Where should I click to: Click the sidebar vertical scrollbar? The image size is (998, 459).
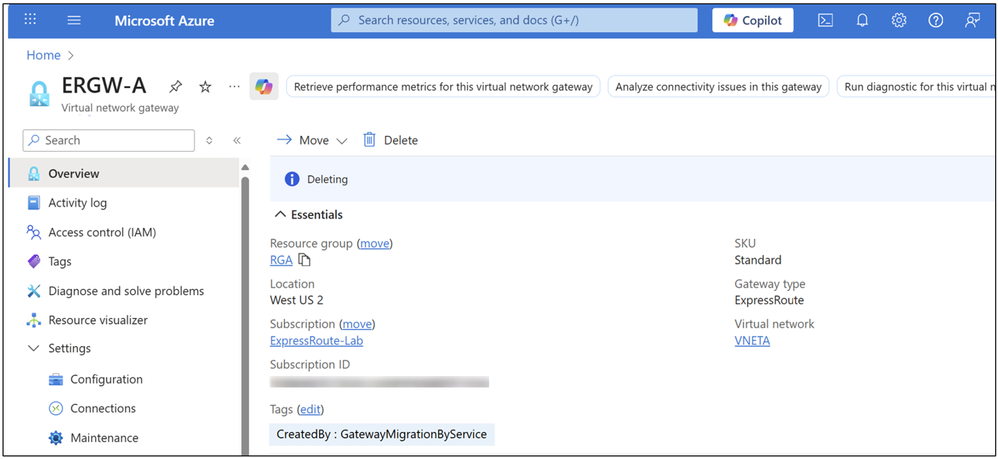(245, 300)
